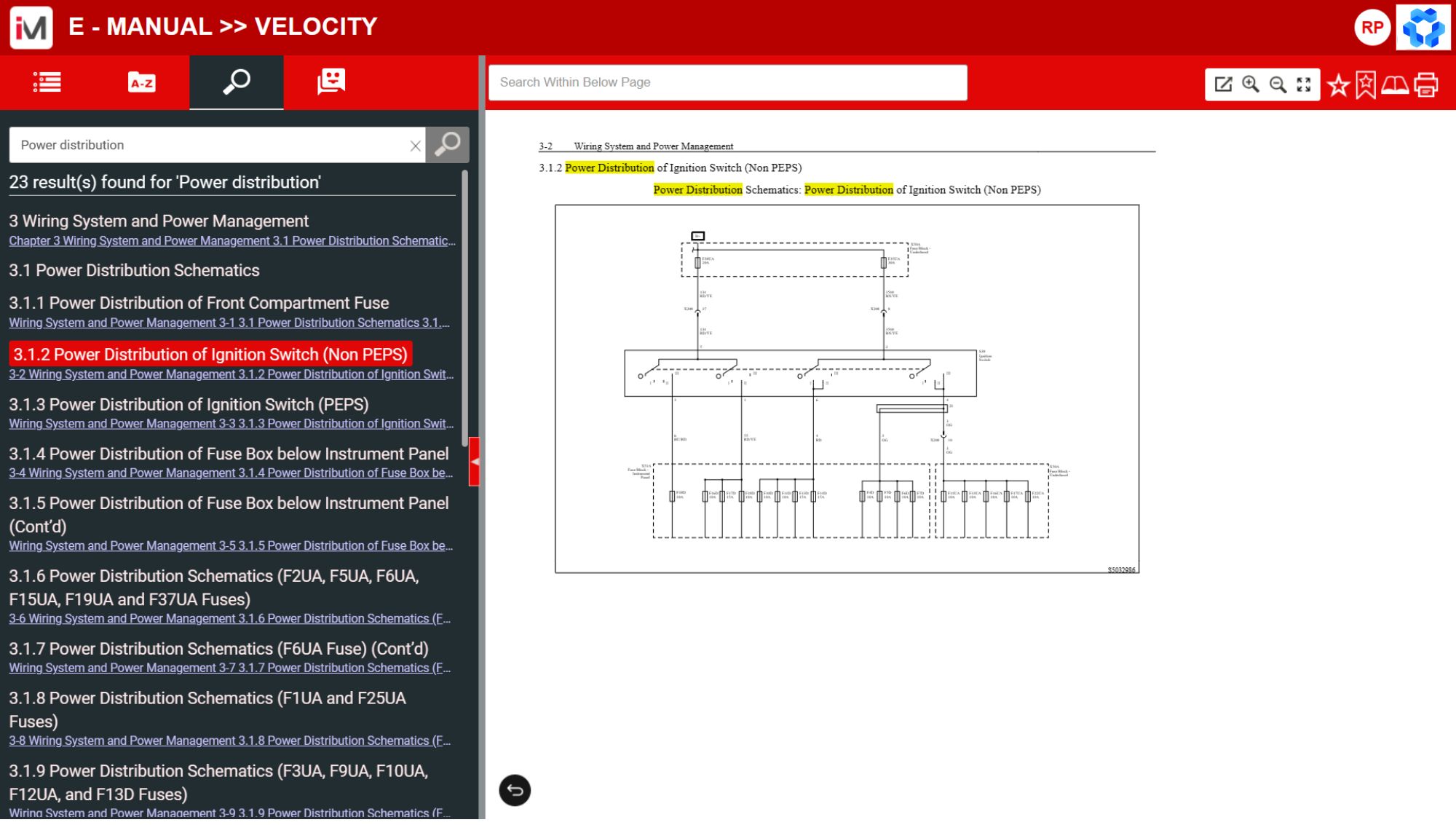Mark the page as favorite star

tap(1338, 85)
